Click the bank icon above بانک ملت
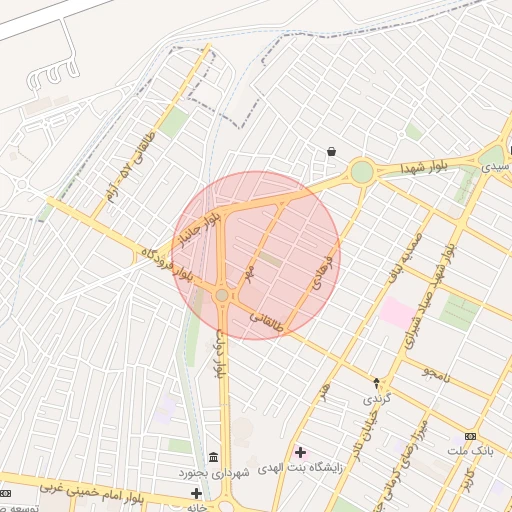 [470, 436]
